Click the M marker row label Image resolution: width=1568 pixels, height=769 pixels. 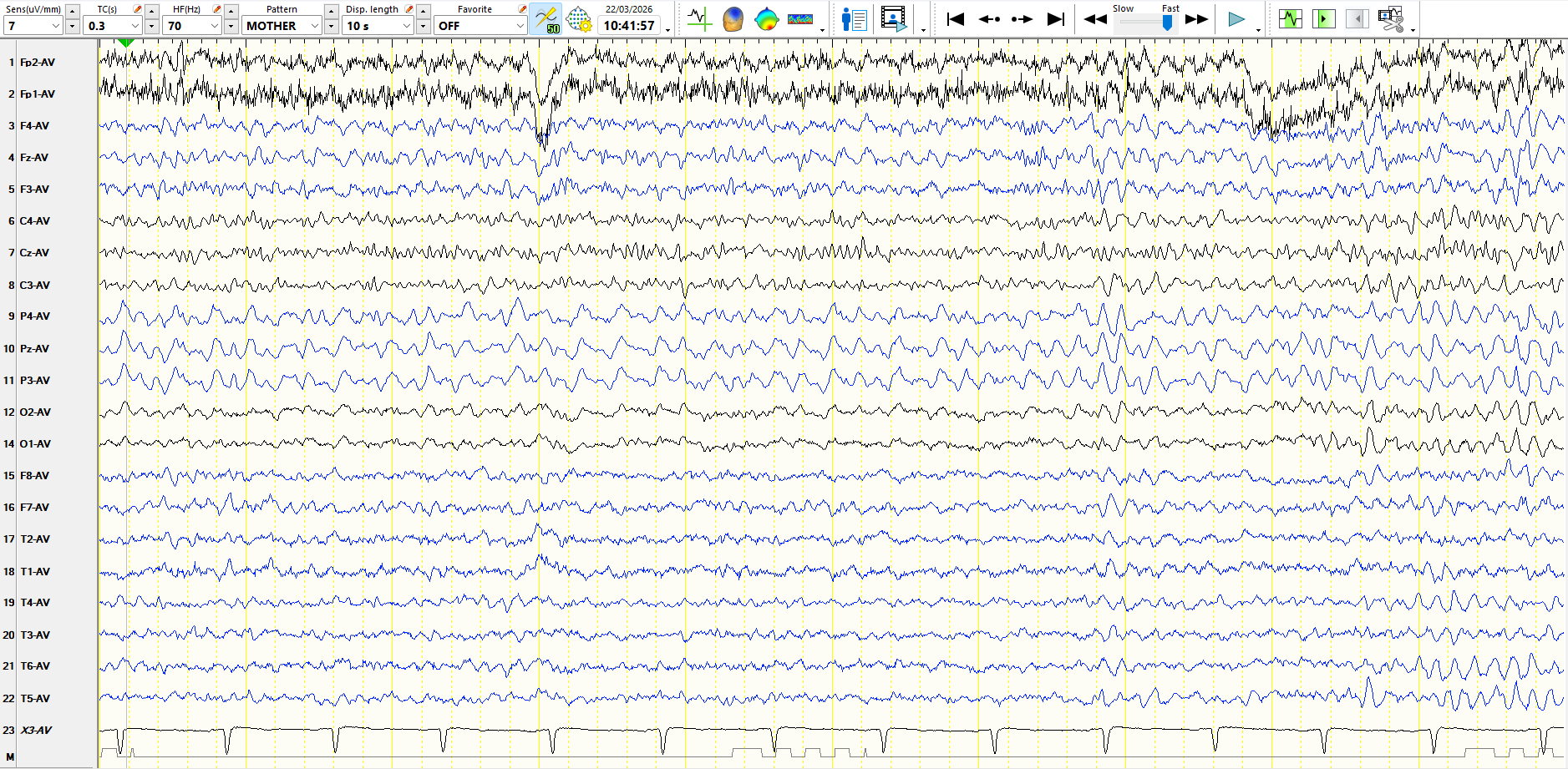pyautogui.click(x=10, y=757)
